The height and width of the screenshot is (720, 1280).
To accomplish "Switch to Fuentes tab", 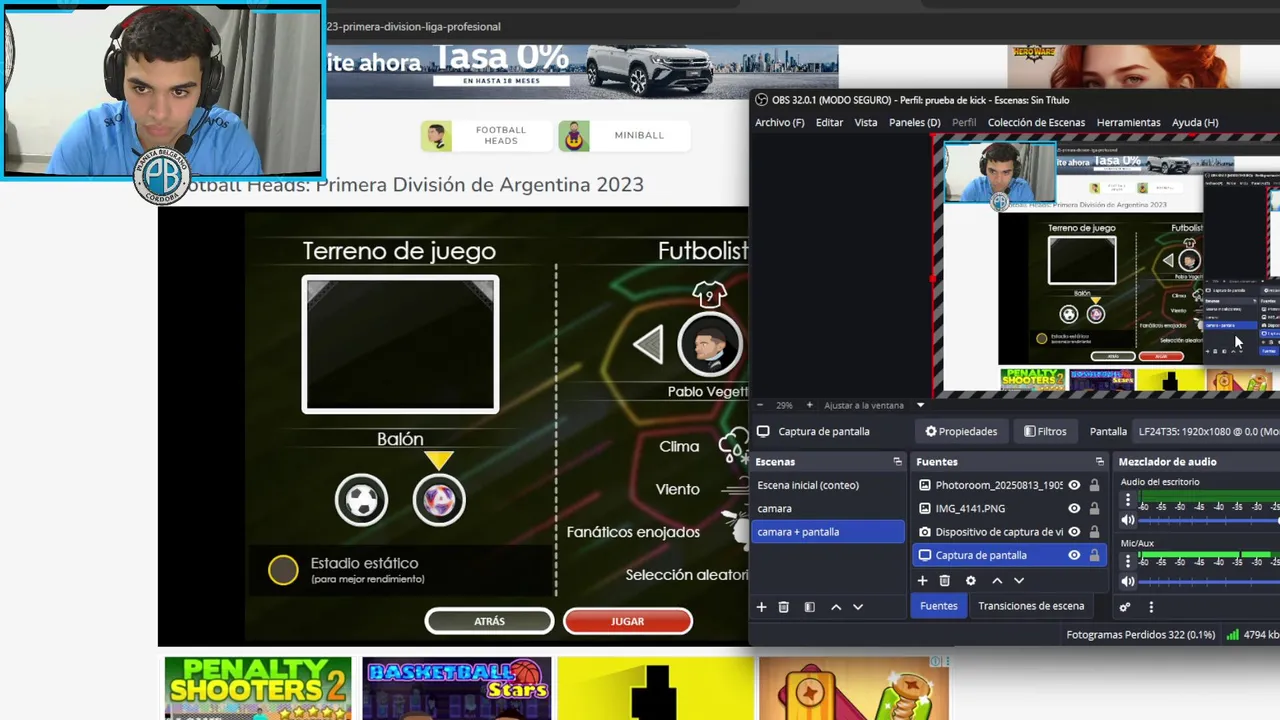I will (x=938, y=606).
